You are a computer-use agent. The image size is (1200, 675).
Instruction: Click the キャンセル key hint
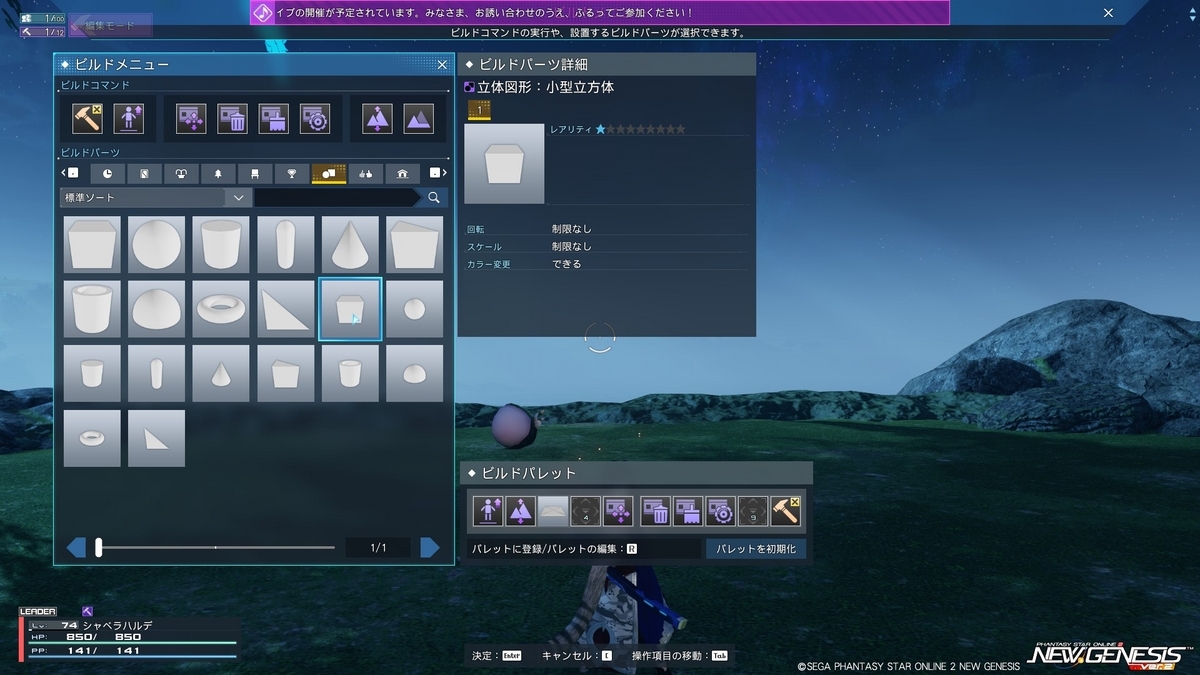(x=577, y=656)
